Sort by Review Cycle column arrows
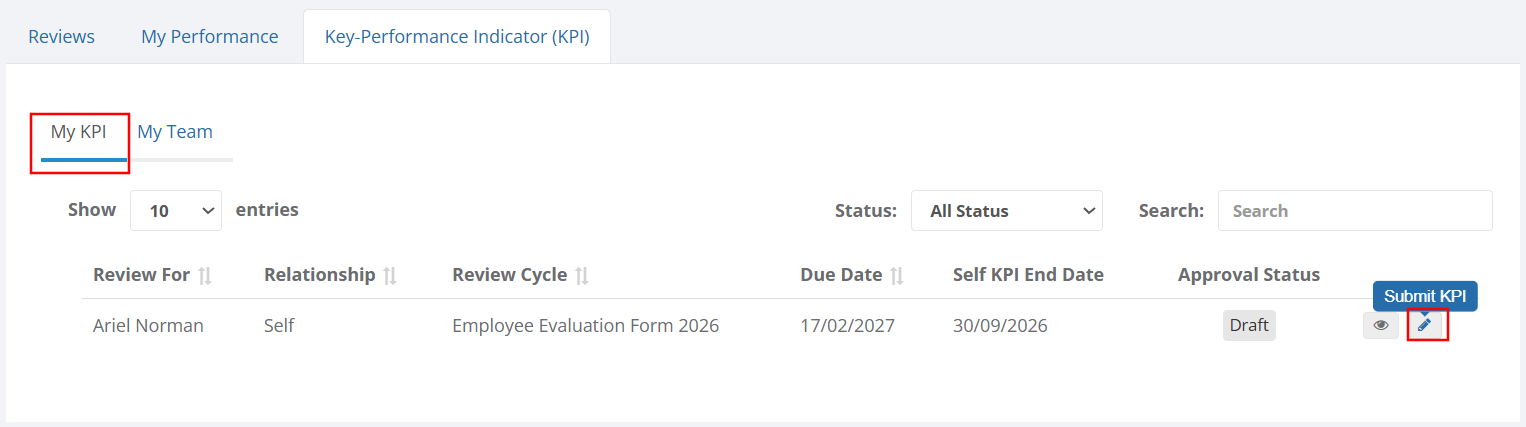This screenshot has width=1526, height=427. point(581,275)
